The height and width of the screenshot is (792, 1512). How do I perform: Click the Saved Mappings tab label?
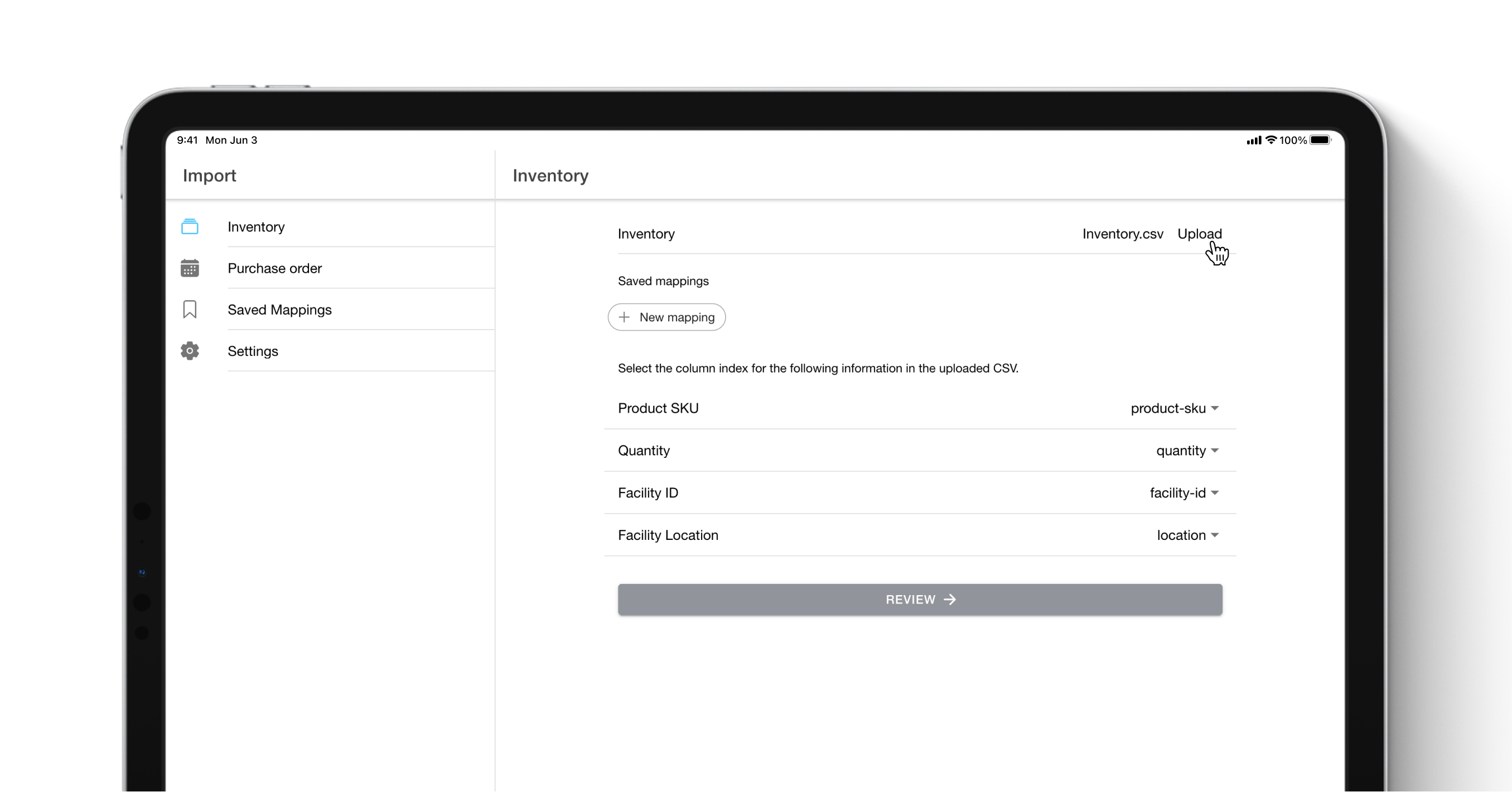tap(280, 309)
